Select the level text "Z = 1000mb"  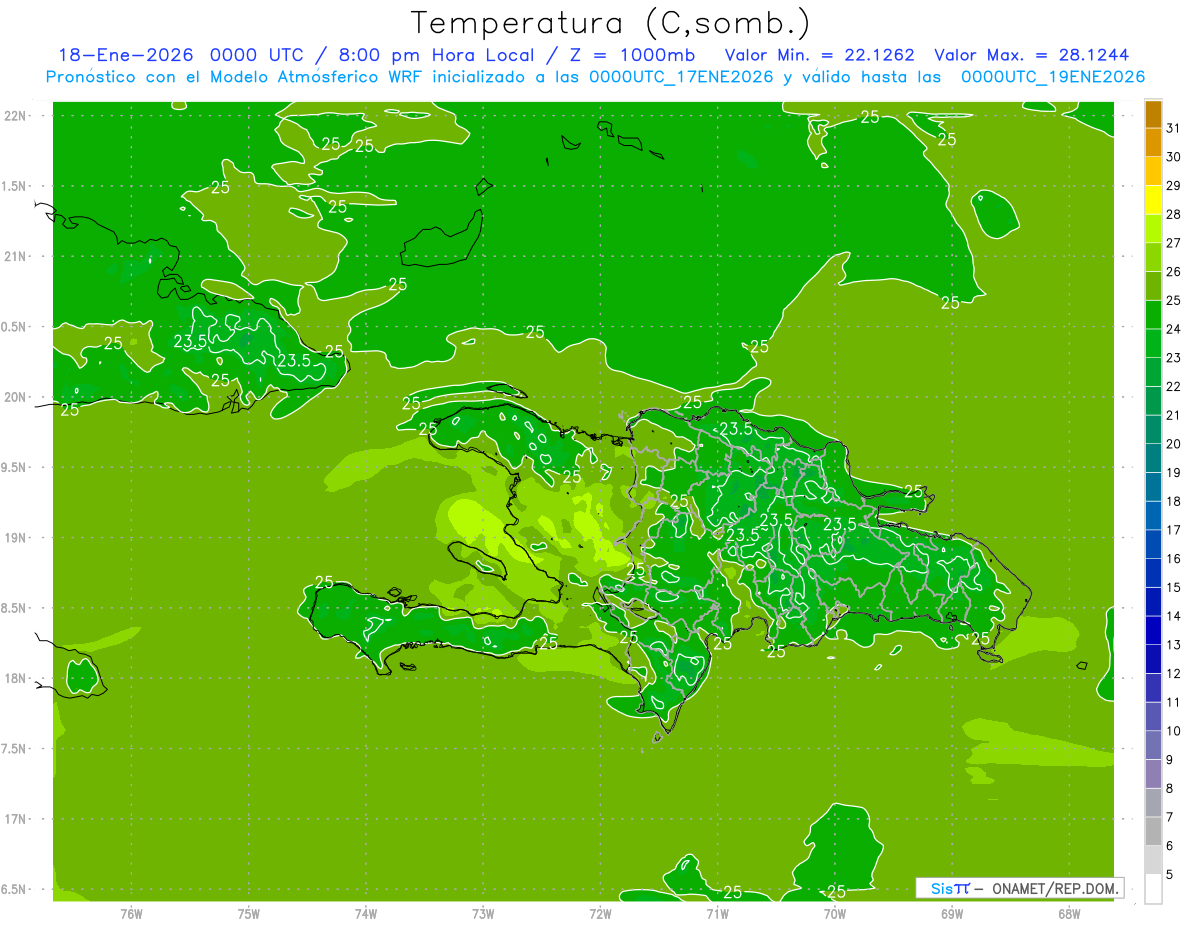coord(633,55)
